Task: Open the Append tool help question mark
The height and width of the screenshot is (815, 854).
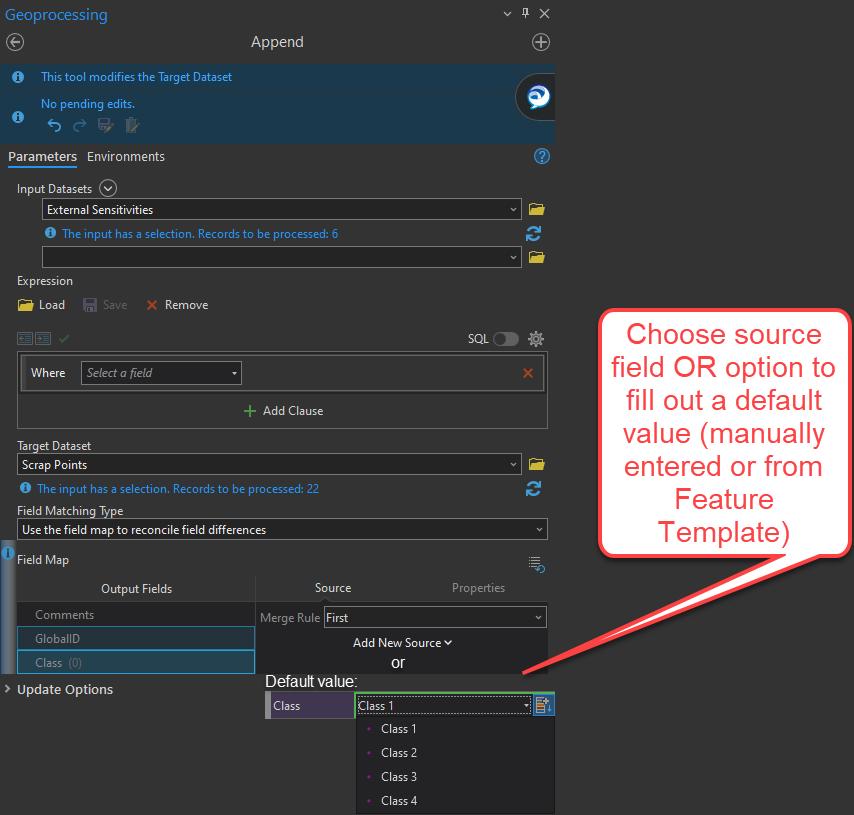Action: pyautogui.click(x=541, y=156)
